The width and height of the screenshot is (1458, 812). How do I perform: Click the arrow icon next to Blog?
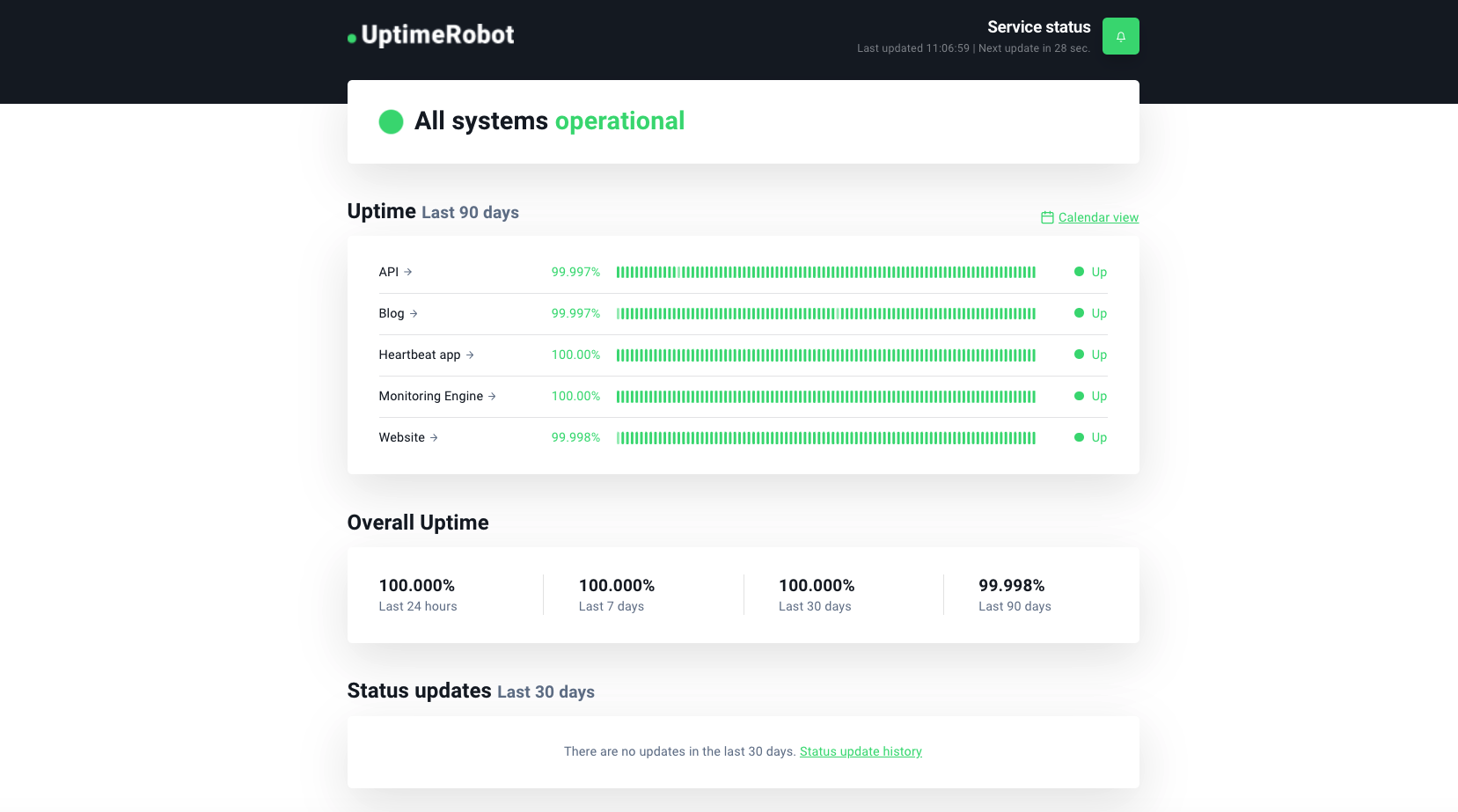point(414,313)
